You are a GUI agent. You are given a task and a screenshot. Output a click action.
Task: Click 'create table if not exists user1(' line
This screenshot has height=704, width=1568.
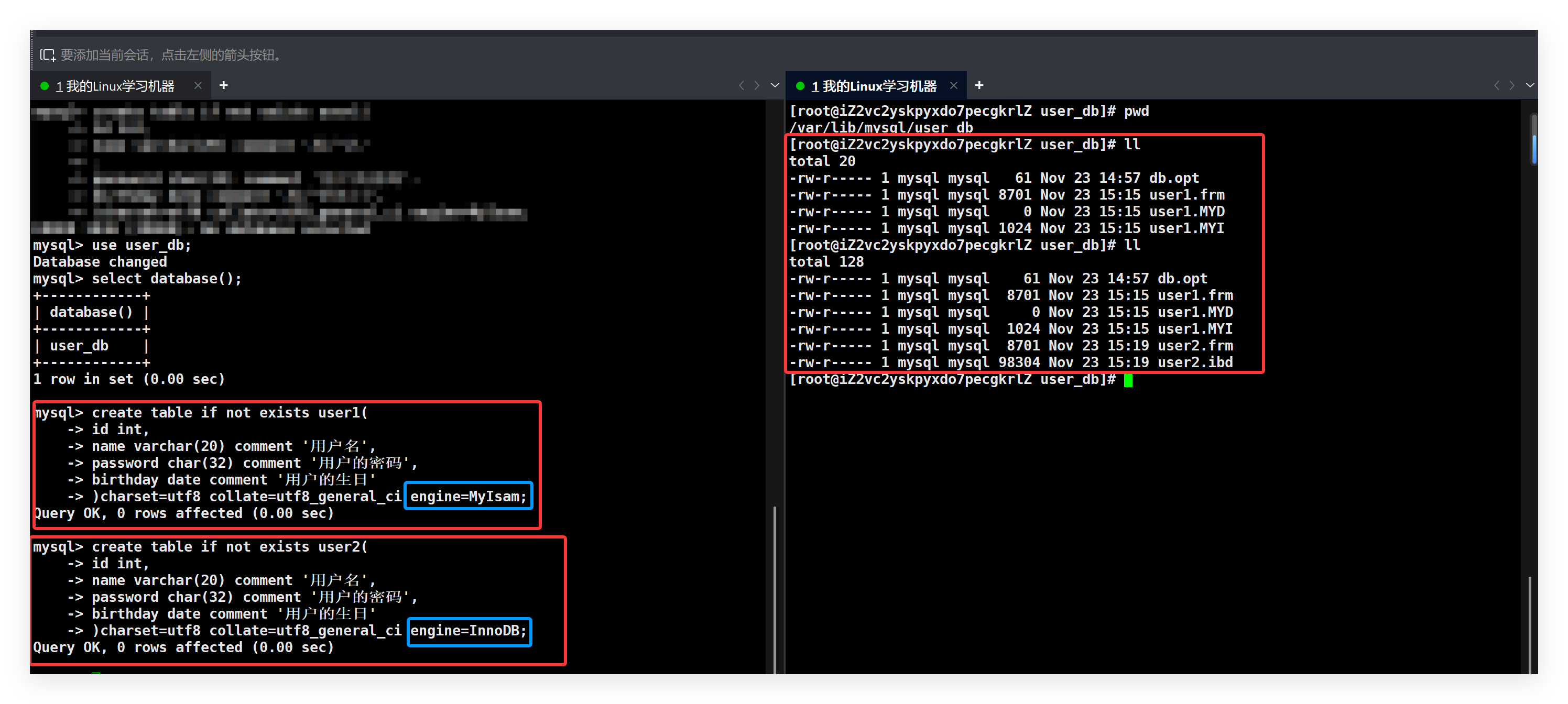[230, 413]
